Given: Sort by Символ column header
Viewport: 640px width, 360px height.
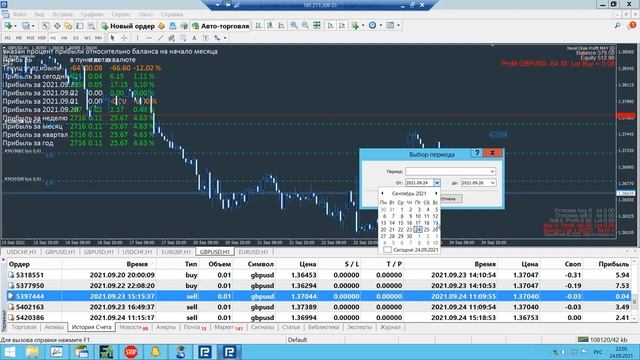Looking at the screenshot, I should click(x=260, y=264).
